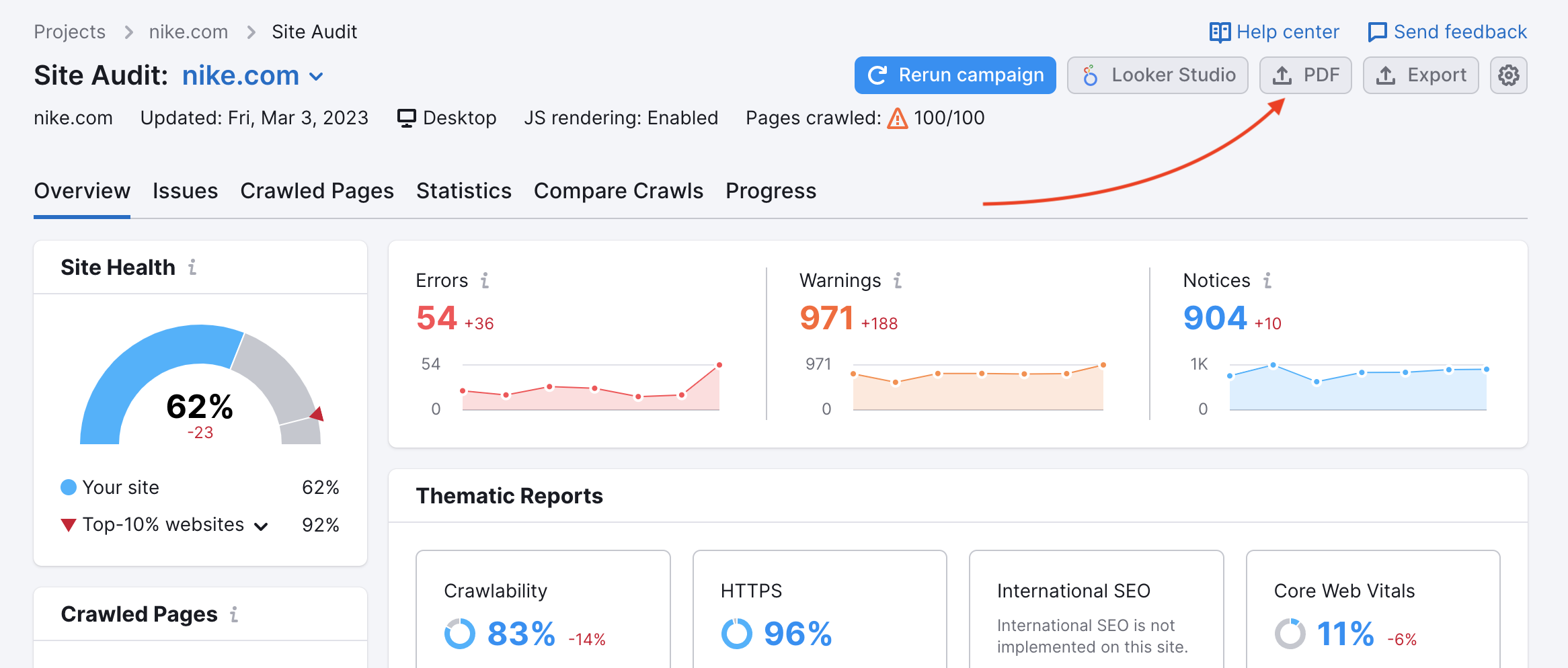
Task: Click the Notices trend chart
Action: tap(1358, 387)
